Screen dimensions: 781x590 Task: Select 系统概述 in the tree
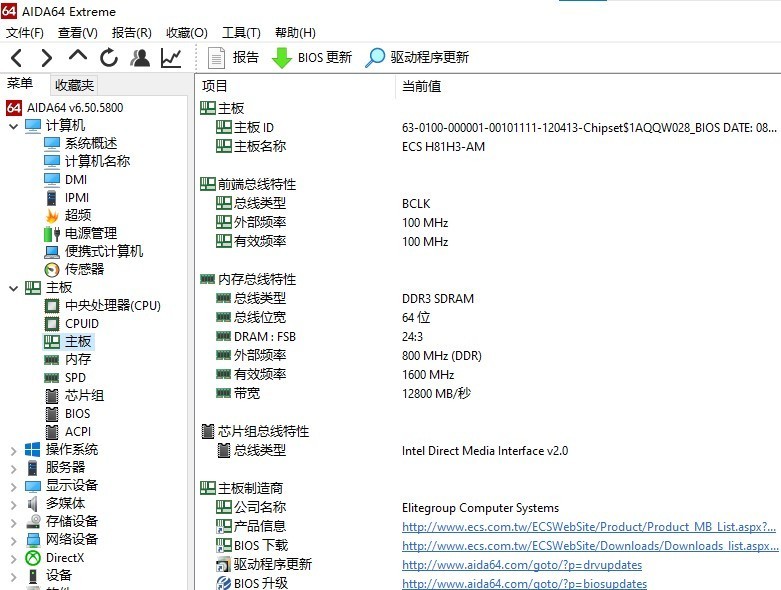[x=91, y=143]
